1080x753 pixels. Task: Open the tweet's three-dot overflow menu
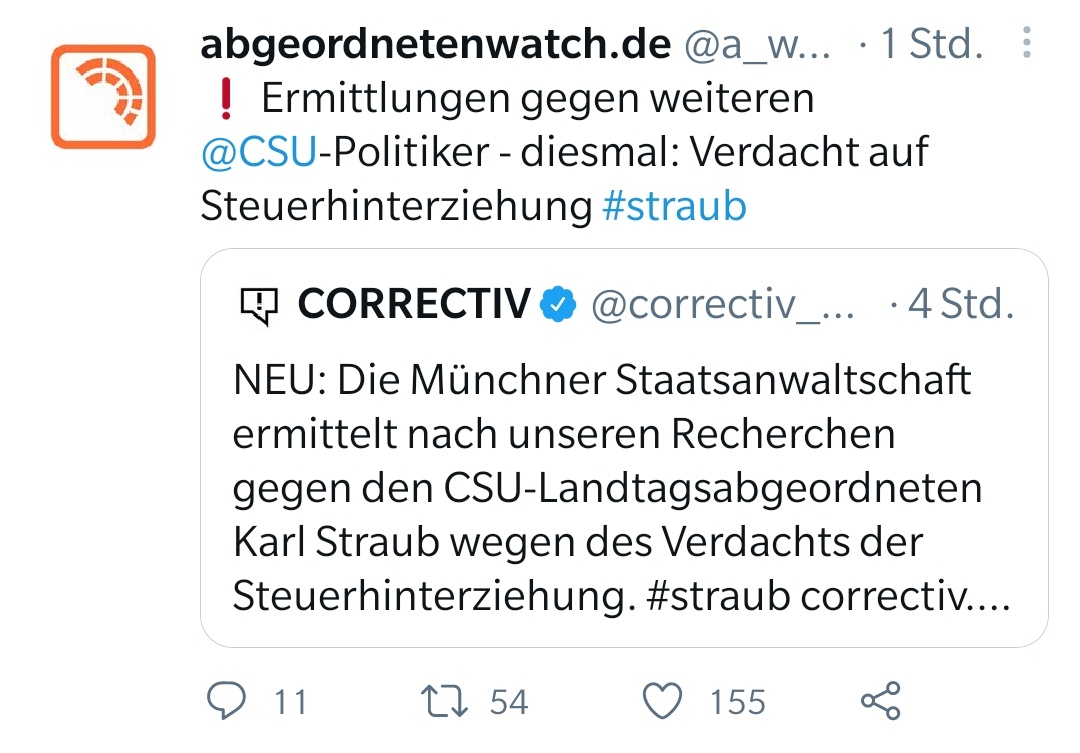1025,44
